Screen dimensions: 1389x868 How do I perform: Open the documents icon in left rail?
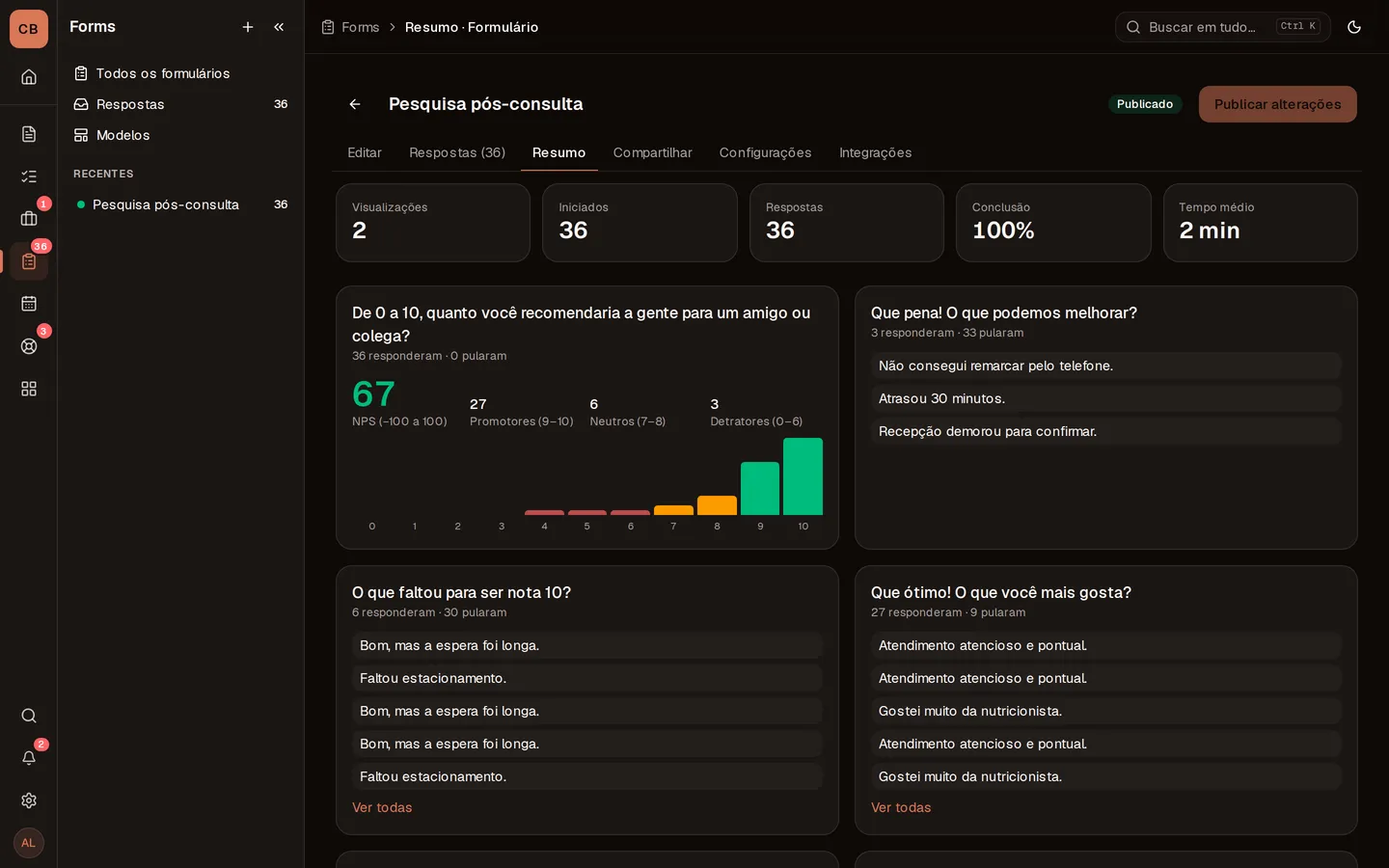pos(29,134)
